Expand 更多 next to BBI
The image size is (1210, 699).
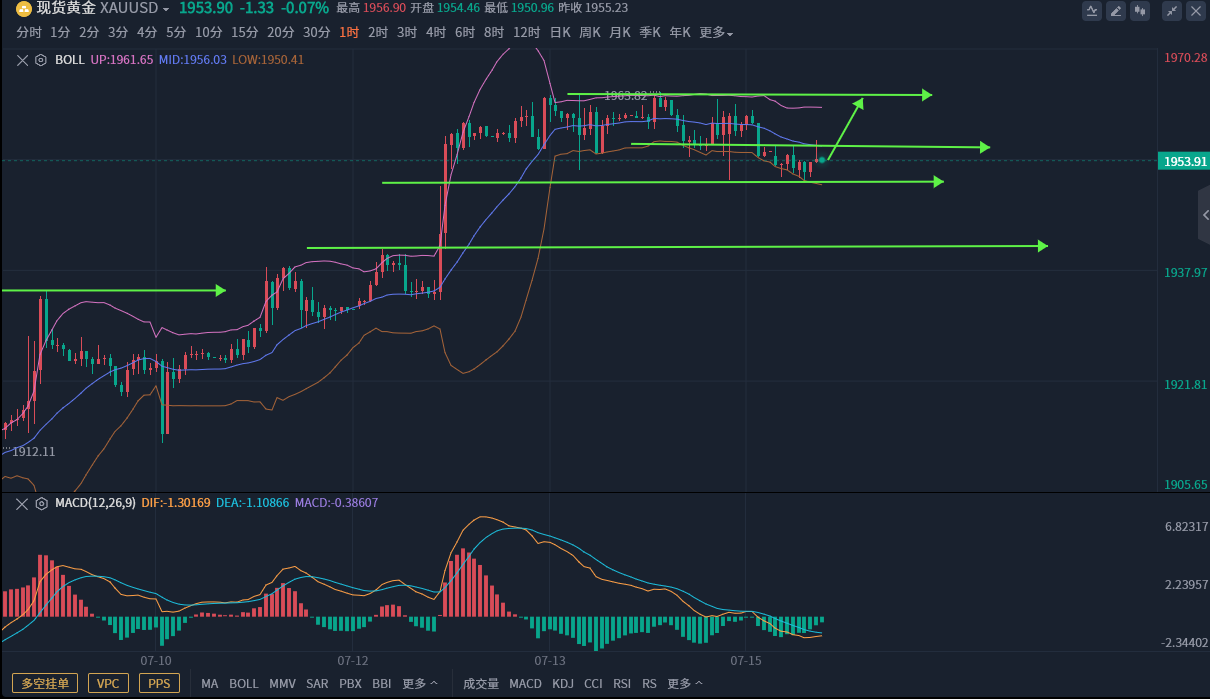point(420,684)
